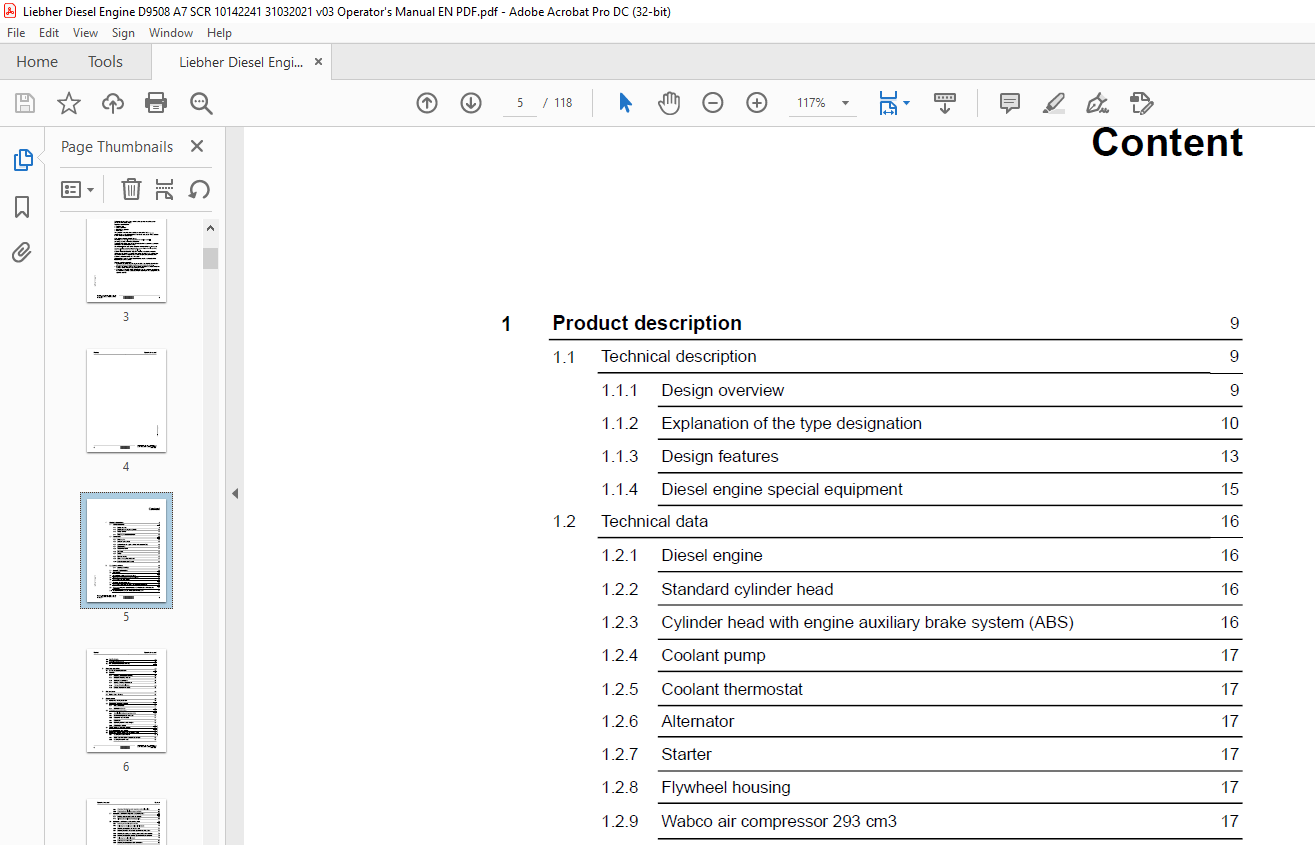This screenshot has height=845, width=1315.
Task: Add a comment sticky note
Action: point(1010,103)
